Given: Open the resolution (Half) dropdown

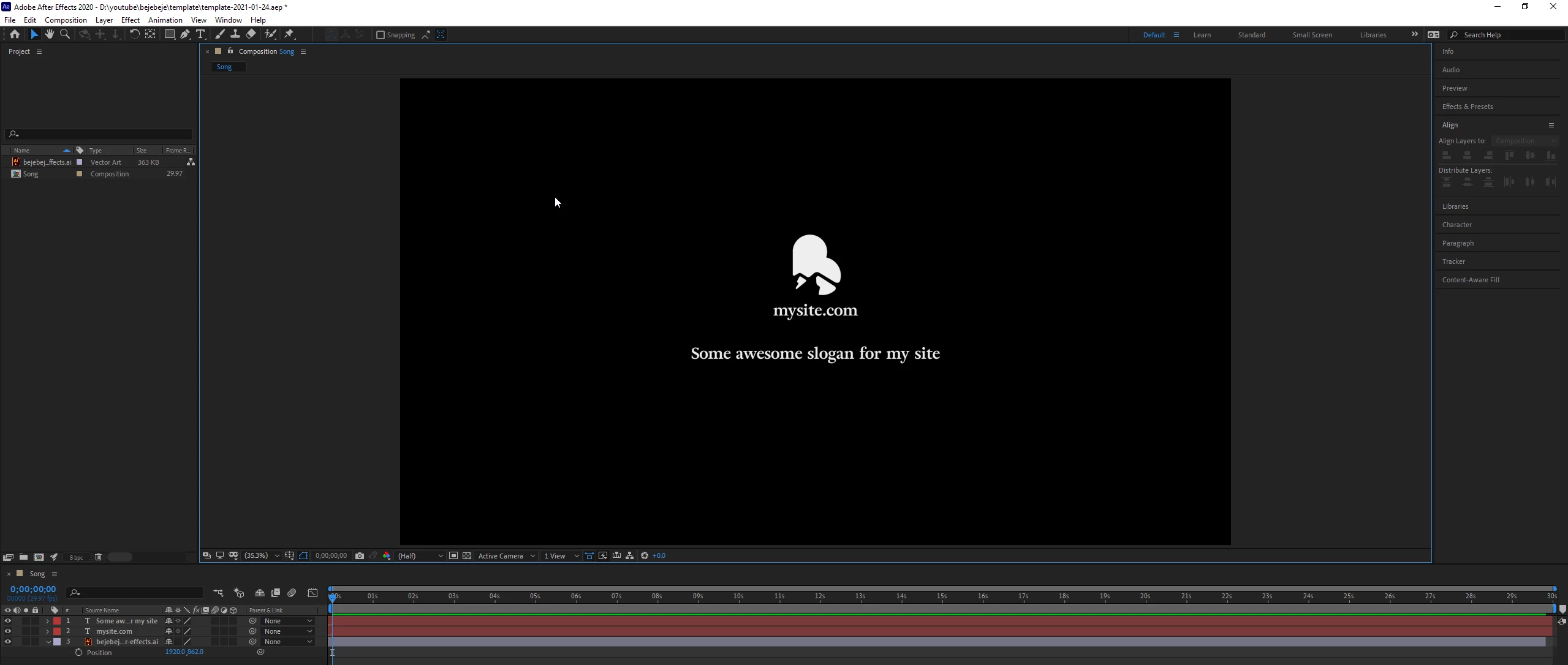Looking at the screenshot, I should tap(420, 556).
